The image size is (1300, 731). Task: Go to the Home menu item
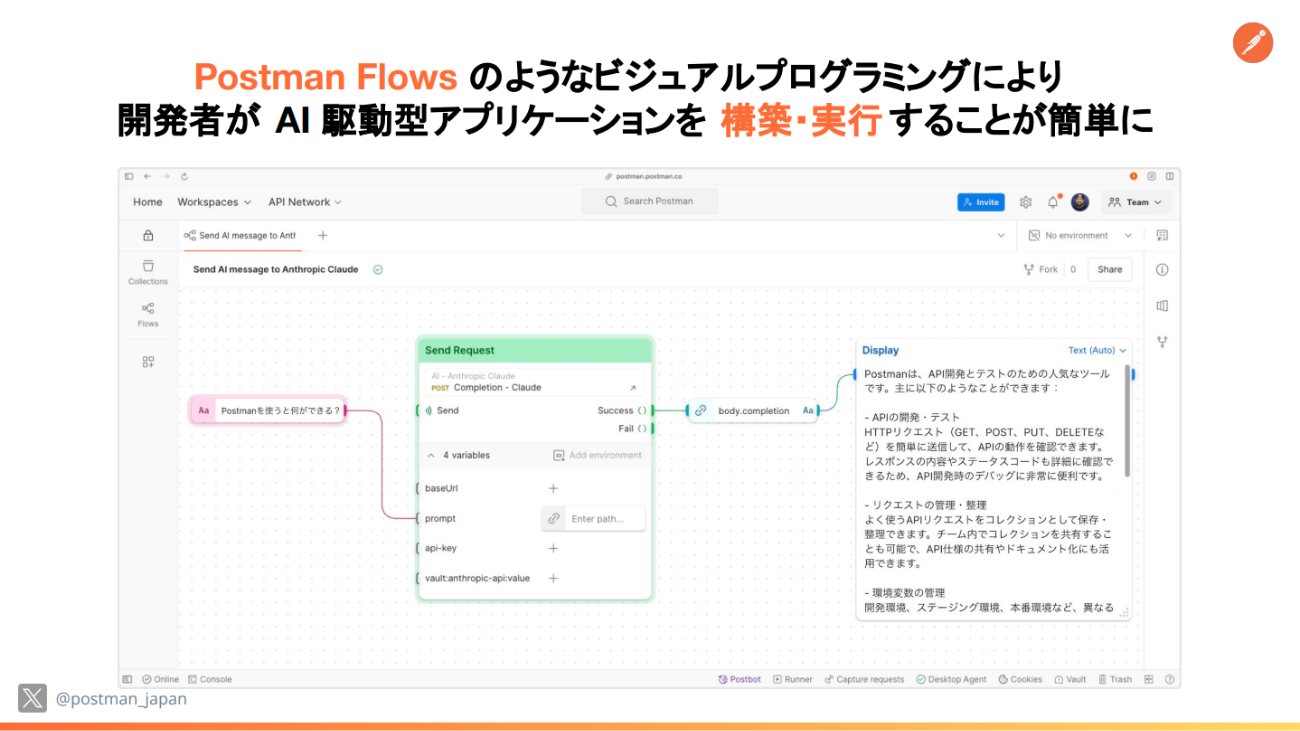[148, 202]
